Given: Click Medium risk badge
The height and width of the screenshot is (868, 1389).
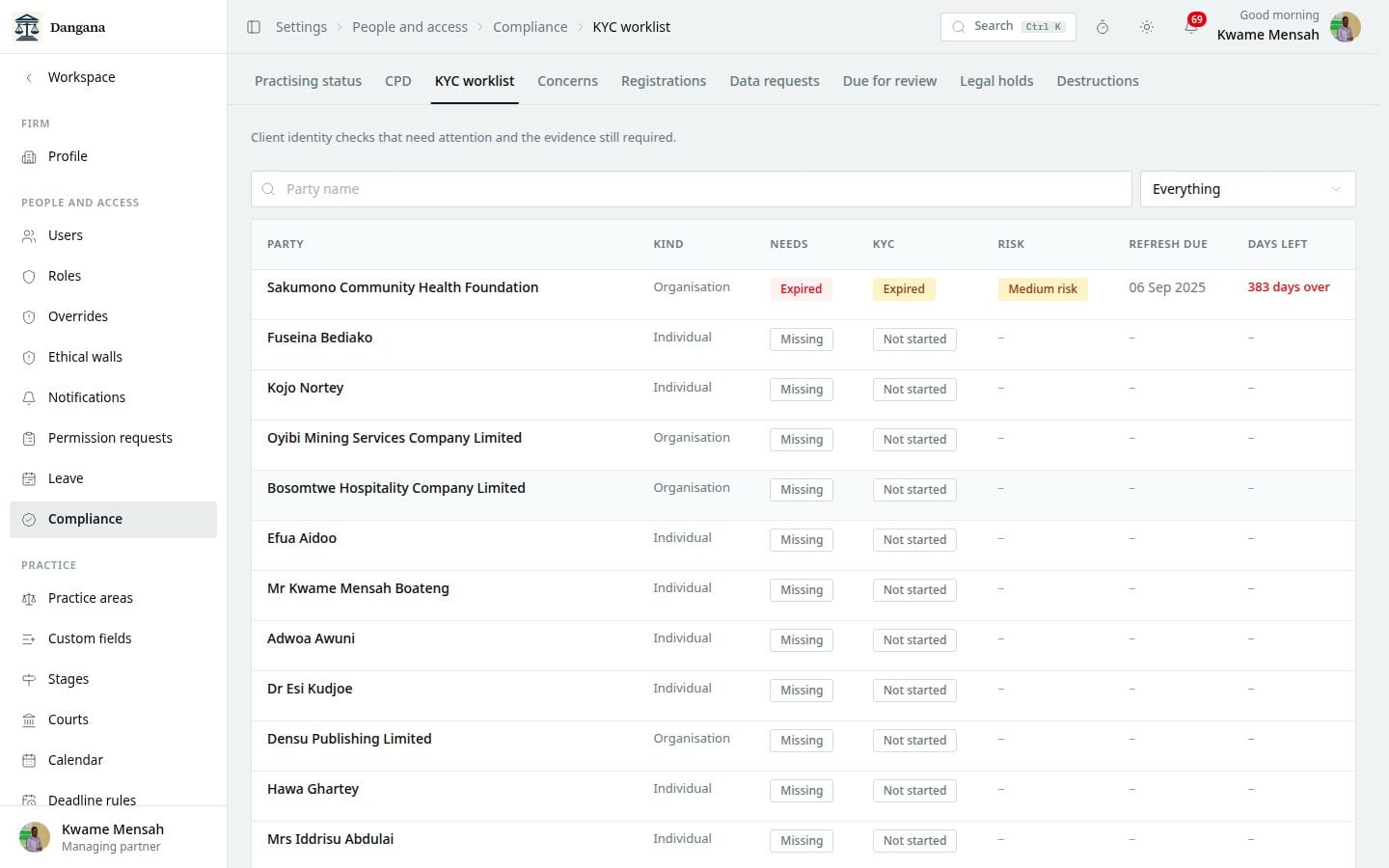Looking at the screenshot, I should coord(1043,289).
